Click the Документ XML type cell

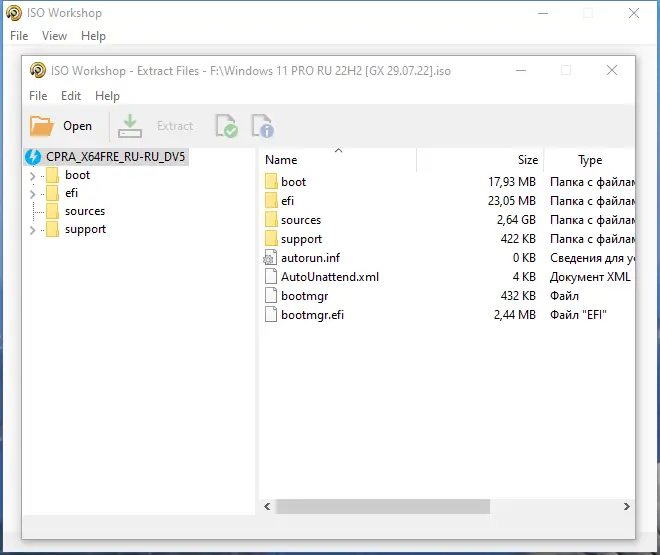590,277
